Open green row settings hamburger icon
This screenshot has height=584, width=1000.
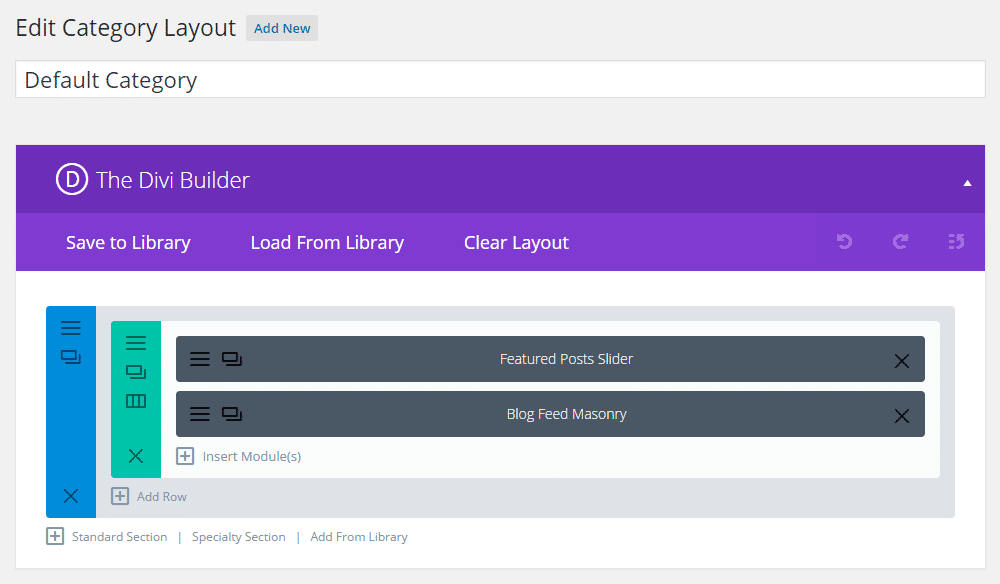click(136, 343)
